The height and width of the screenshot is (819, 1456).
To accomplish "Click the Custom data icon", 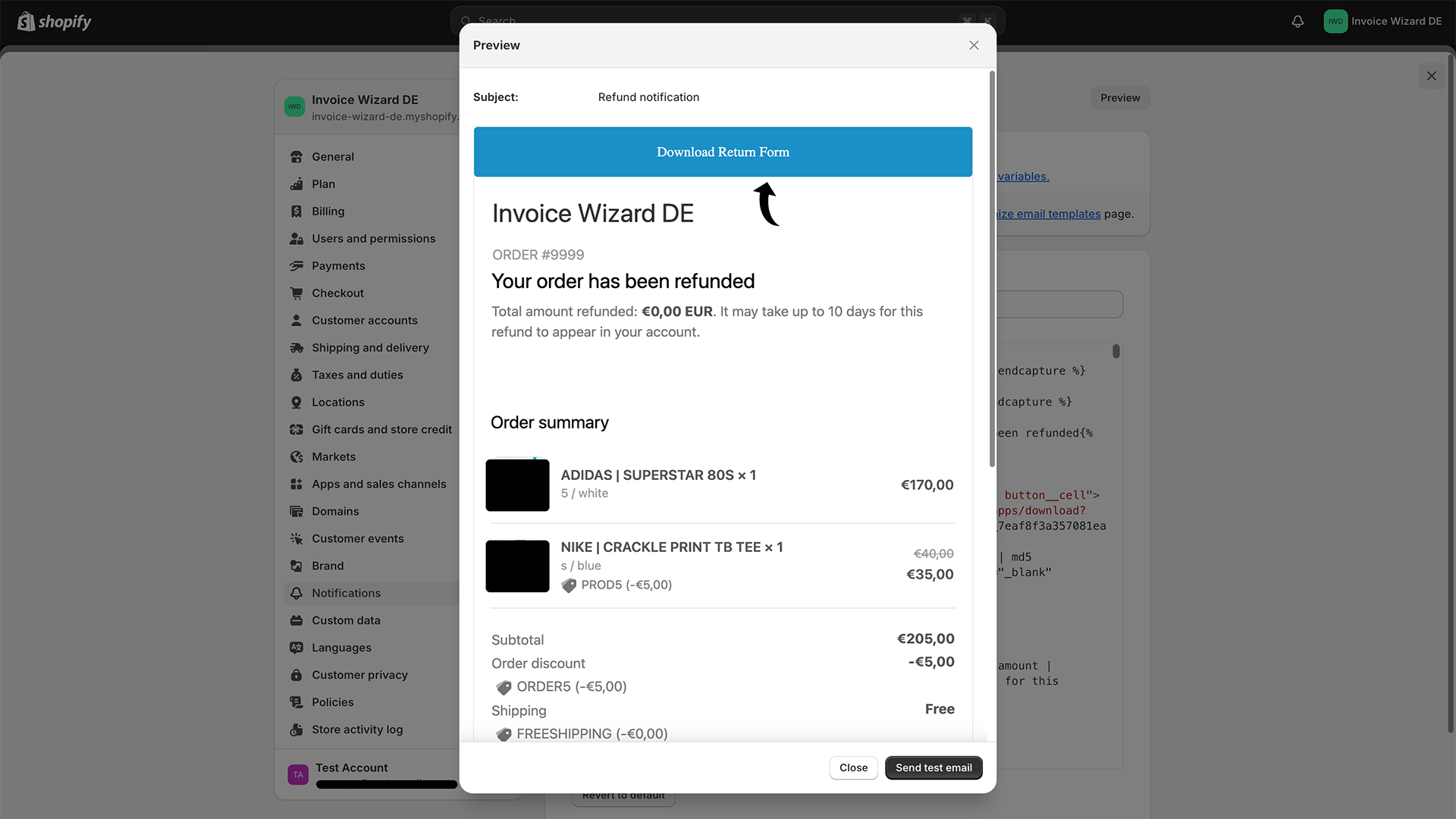I will [x=297, y=621].
